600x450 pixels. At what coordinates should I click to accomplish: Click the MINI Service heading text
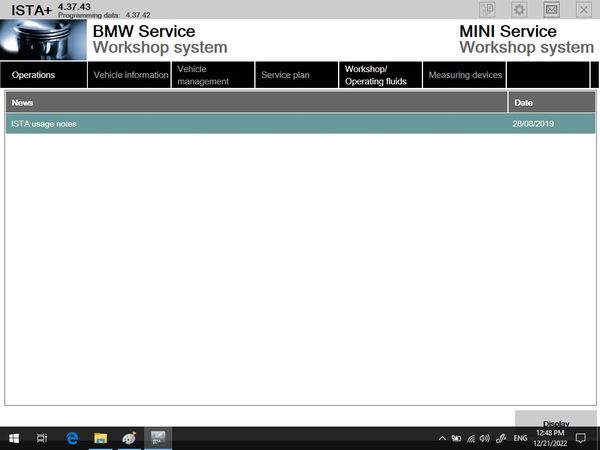(508, 31)
